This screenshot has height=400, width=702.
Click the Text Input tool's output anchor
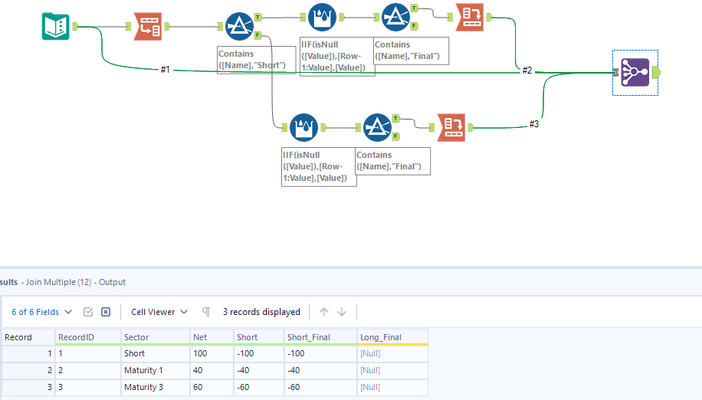(x=75, y=26)
